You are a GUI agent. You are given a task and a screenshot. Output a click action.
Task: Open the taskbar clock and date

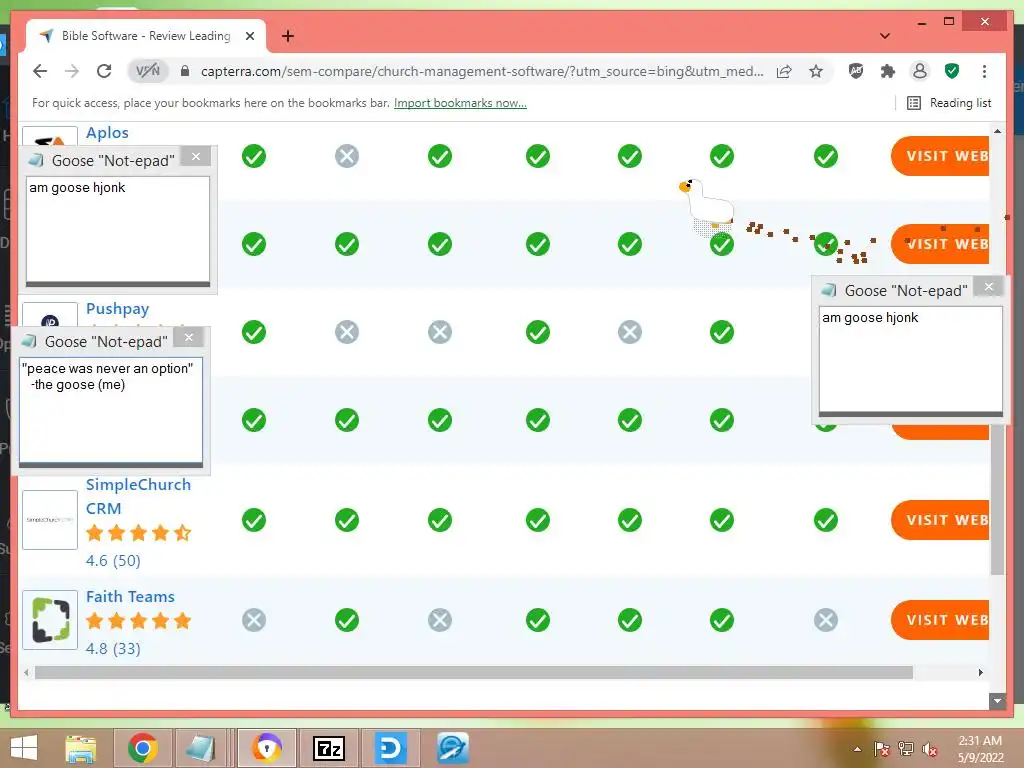[980, 749]
